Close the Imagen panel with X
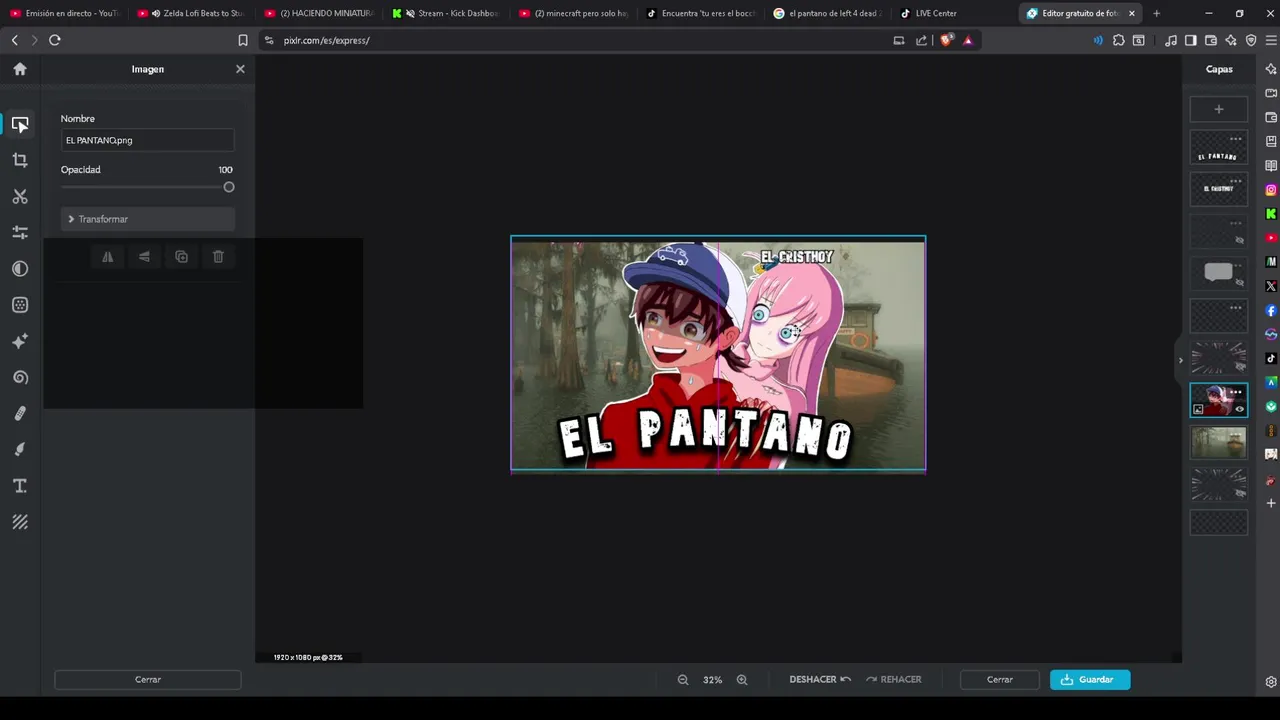This screenshot has height=720, width=1280. (240, 69)
